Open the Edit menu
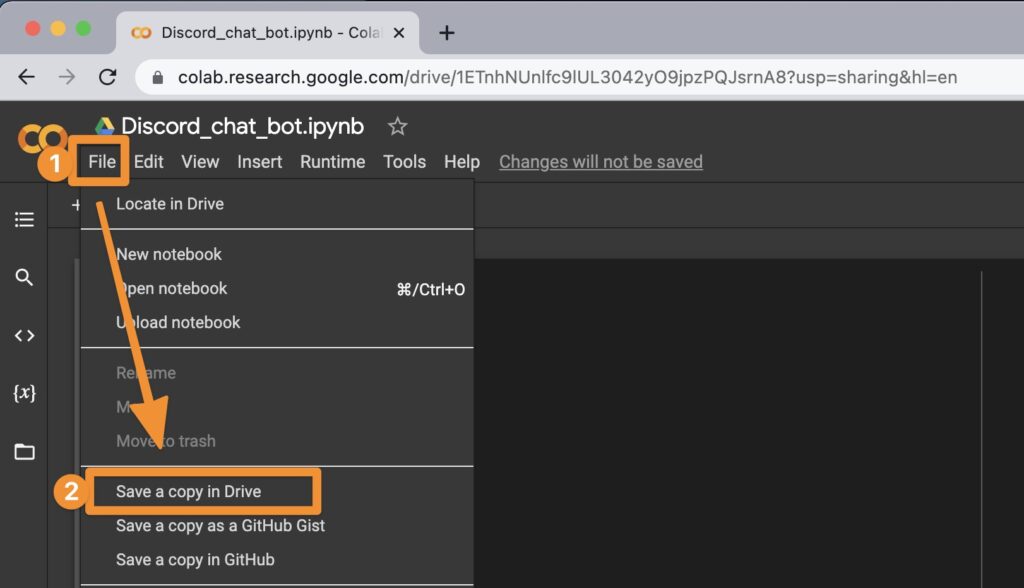This screenshot has height=588, width=1024. [x=149, y=161]
